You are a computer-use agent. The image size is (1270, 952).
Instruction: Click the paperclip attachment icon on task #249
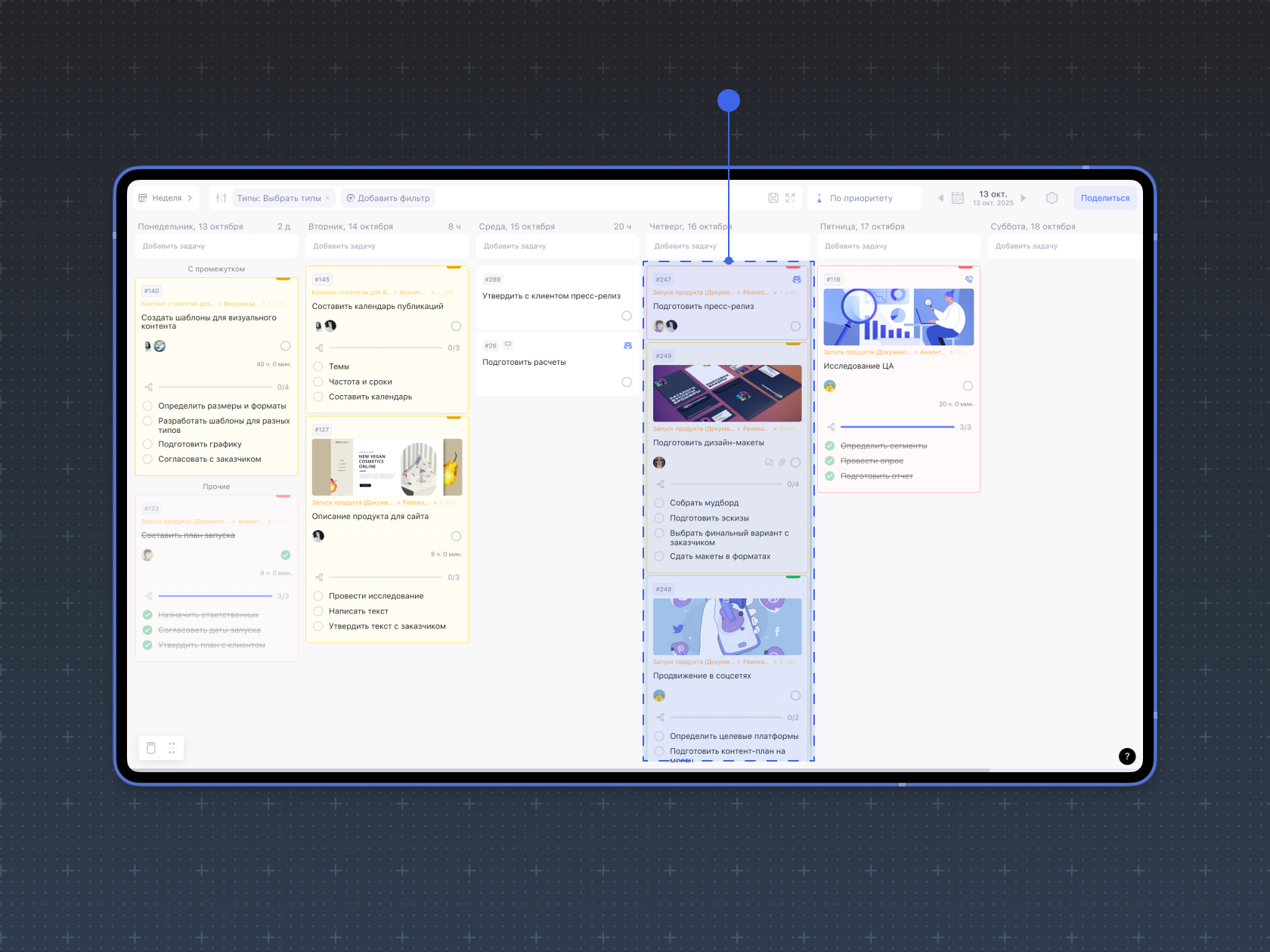782,462
